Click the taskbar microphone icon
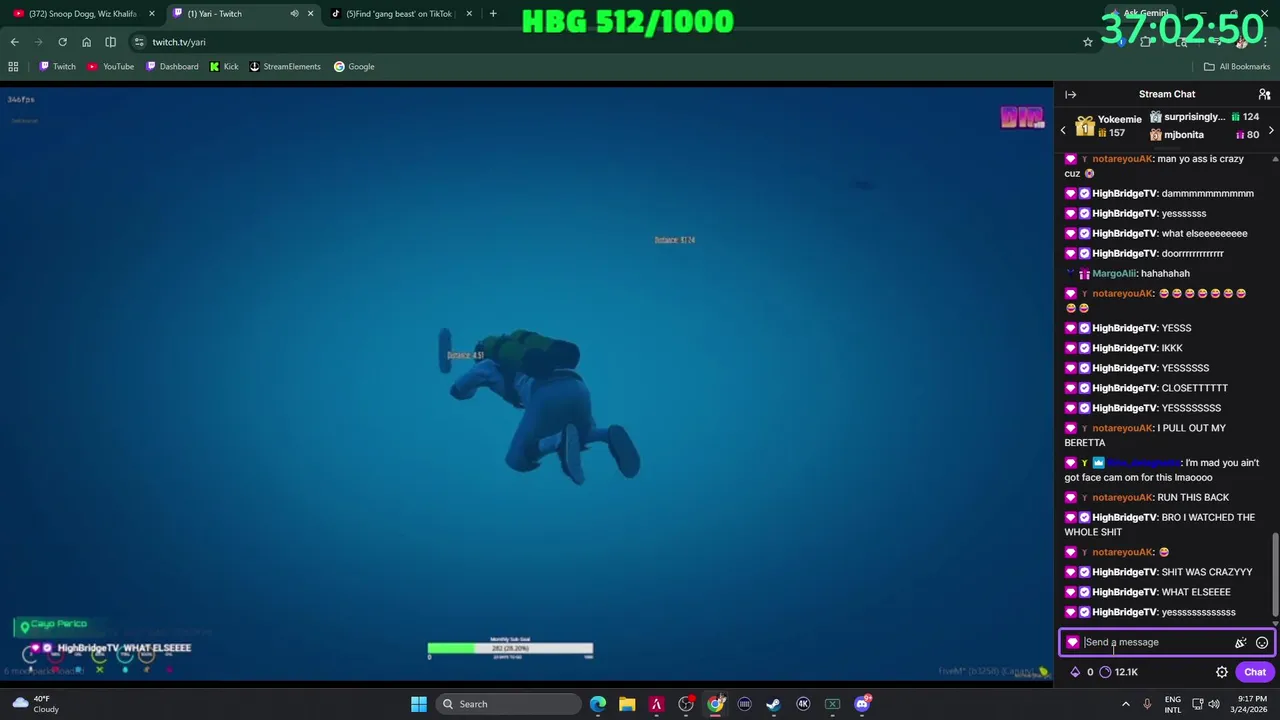 pos(1147,704)
